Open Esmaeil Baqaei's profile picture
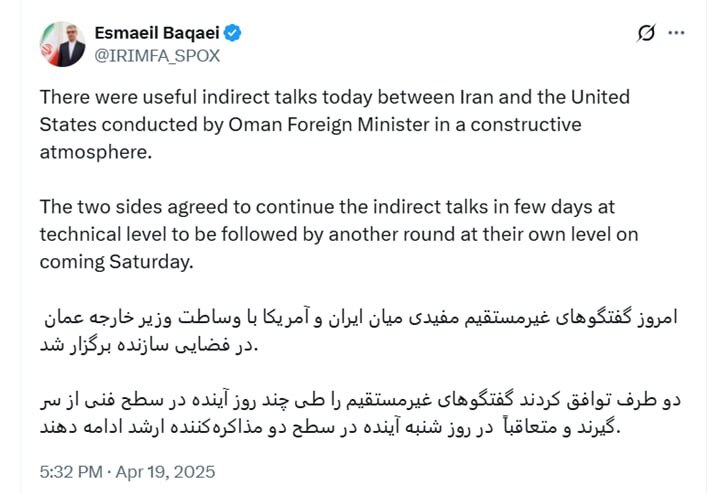 tap(62, 43)
